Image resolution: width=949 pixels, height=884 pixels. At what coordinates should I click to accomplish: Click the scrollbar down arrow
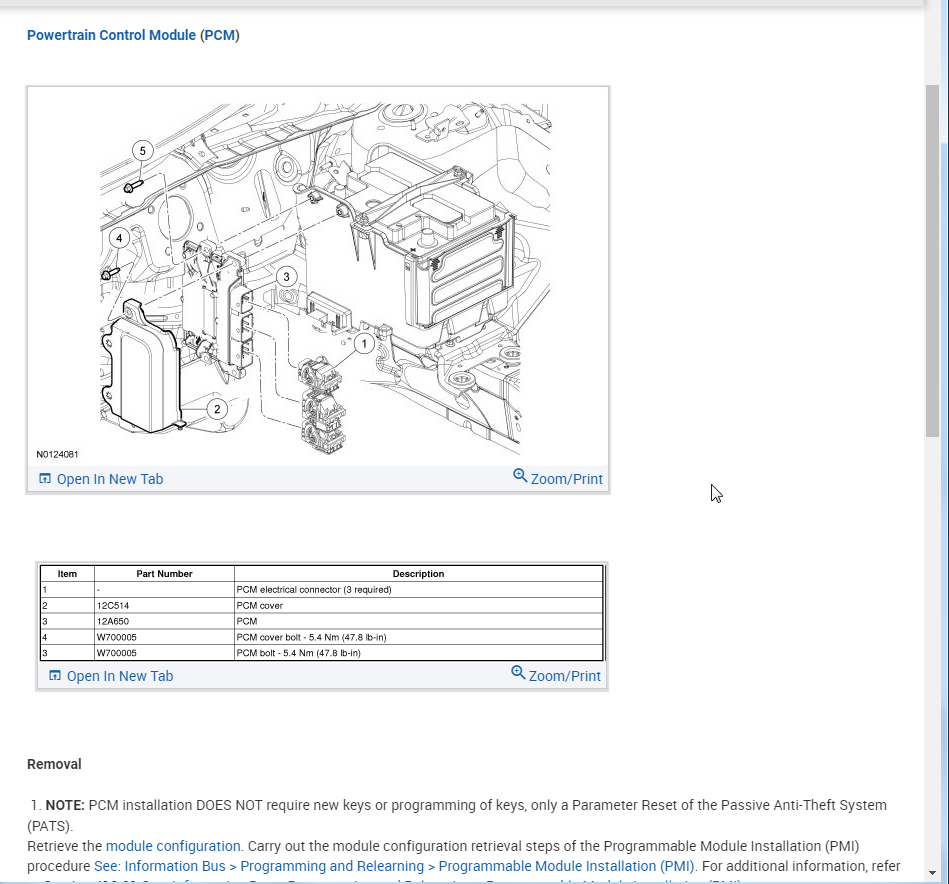click(x=932, y=873)
